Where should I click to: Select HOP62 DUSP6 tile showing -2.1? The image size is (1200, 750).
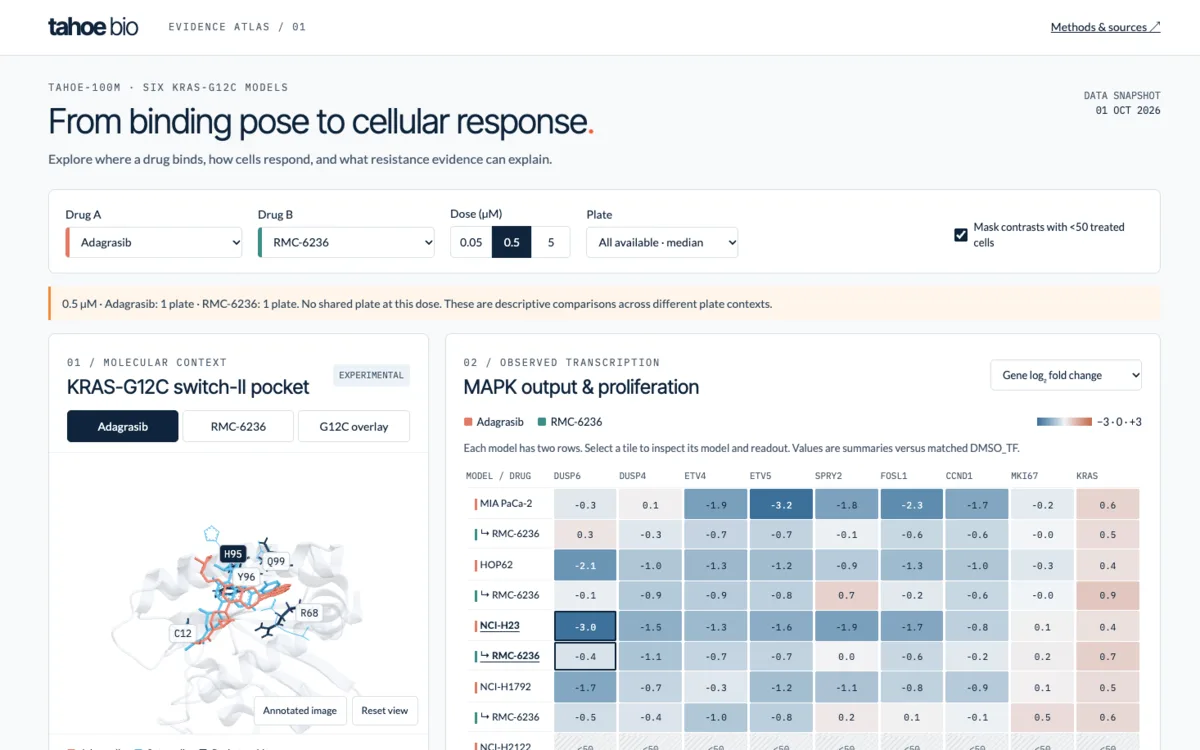(x=585, y=566)
